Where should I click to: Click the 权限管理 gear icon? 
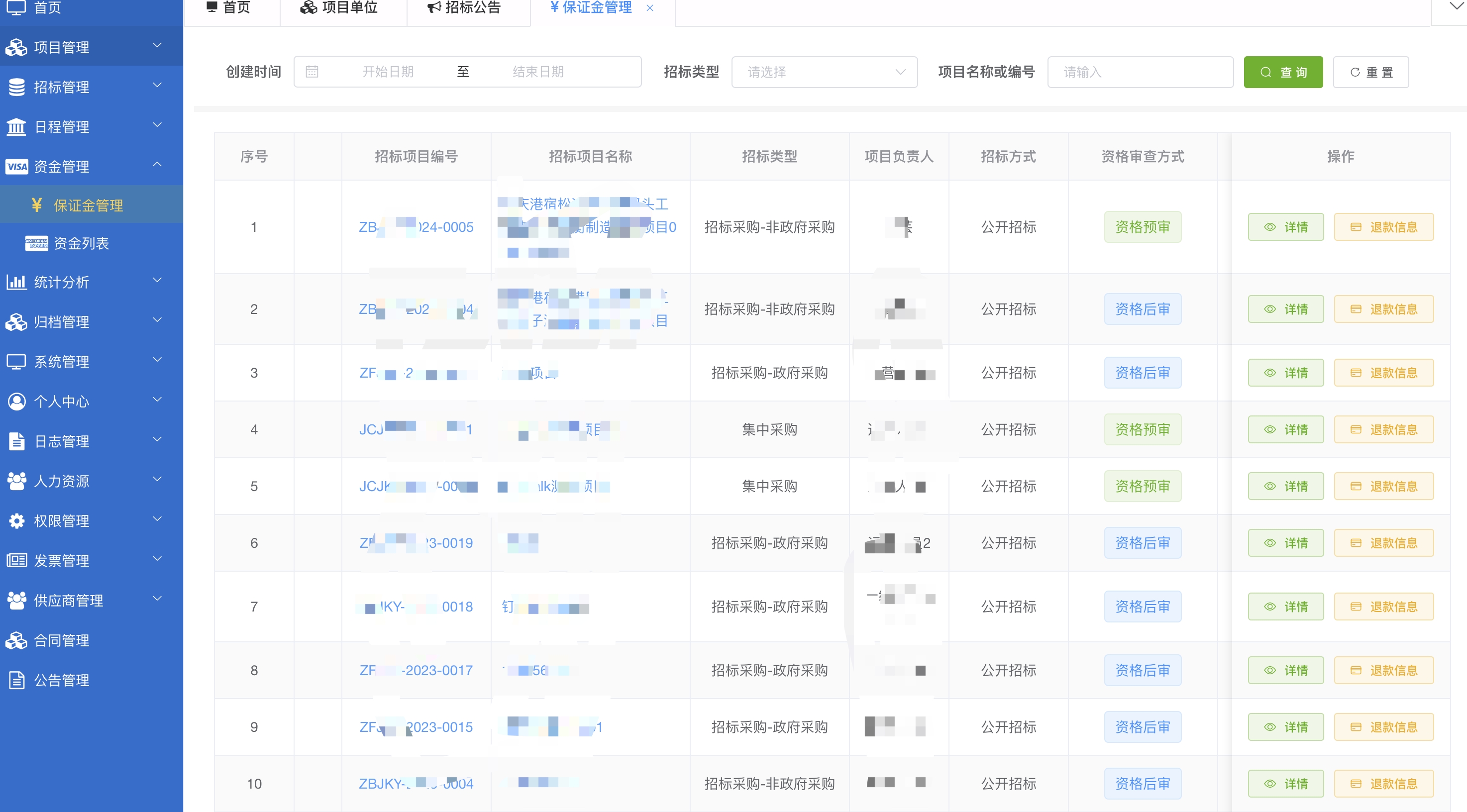click(x=16, y=521)
